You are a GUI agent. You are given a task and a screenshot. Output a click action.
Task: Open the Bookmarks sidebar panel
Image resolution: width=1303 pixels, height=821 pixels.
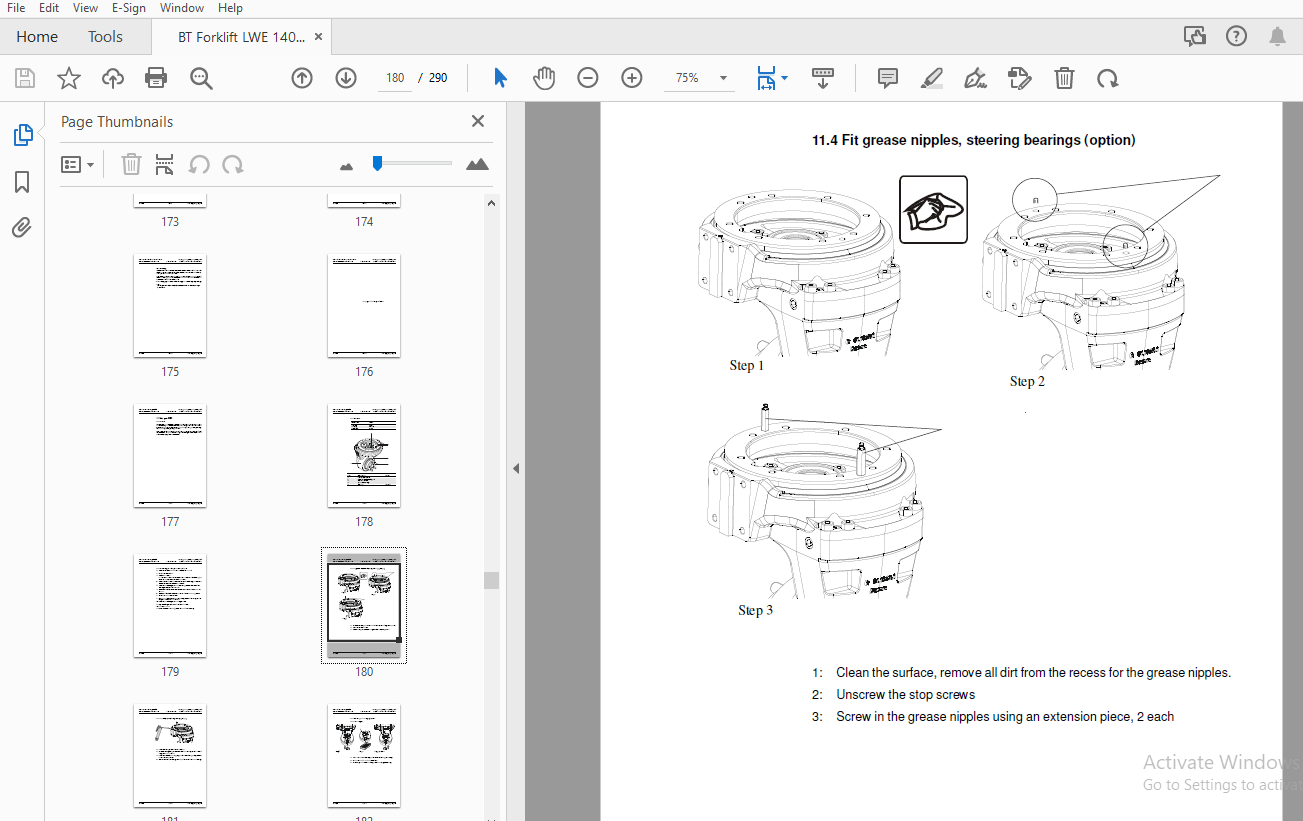tap(22, 182)
